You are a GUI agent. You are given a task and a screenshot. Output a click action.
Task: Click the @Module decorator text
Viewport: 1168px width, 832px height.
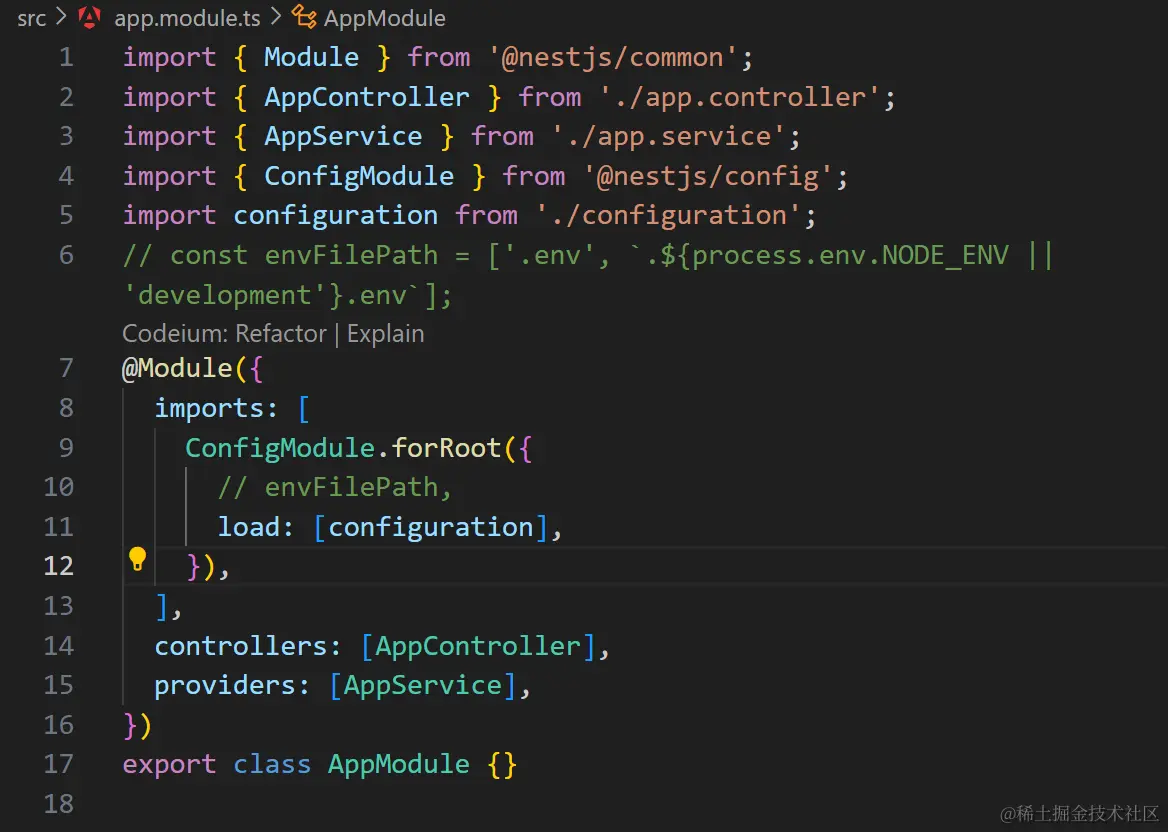click(x=177, y=369)
